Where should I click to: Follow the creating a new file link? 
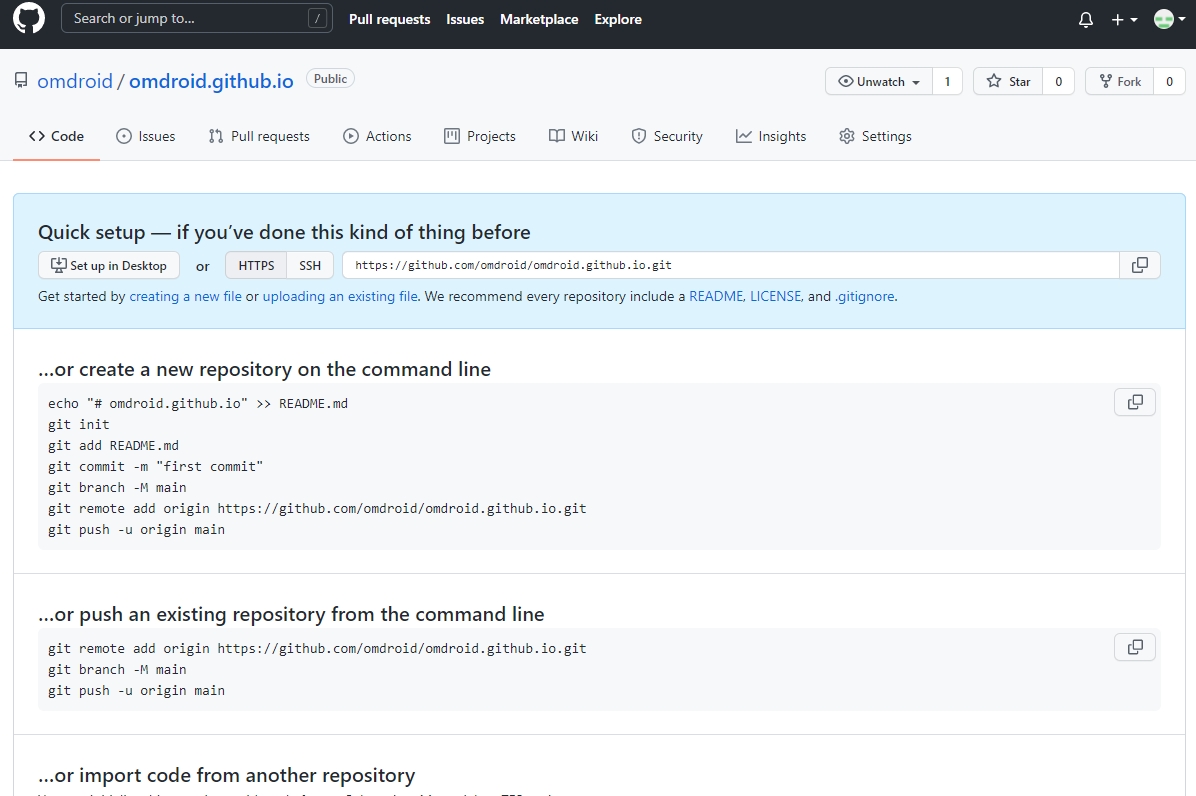(x=185, y=297)
